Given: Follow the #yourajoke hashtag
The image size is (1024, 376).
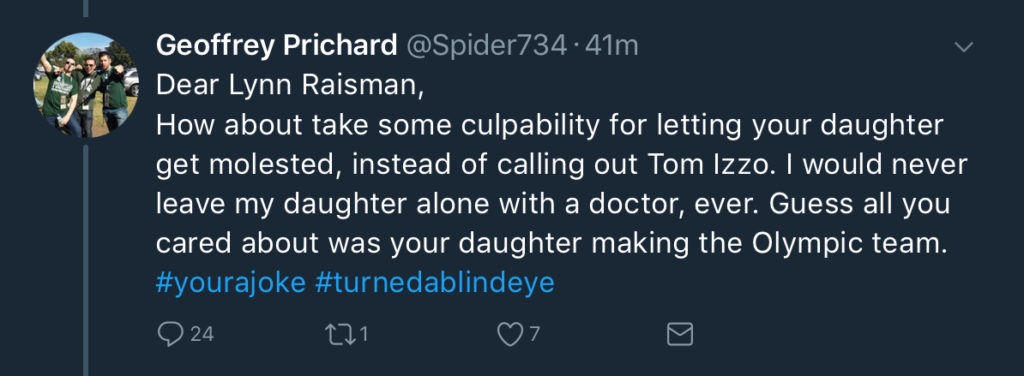Looking at the screenshot, I should [231, 283].
